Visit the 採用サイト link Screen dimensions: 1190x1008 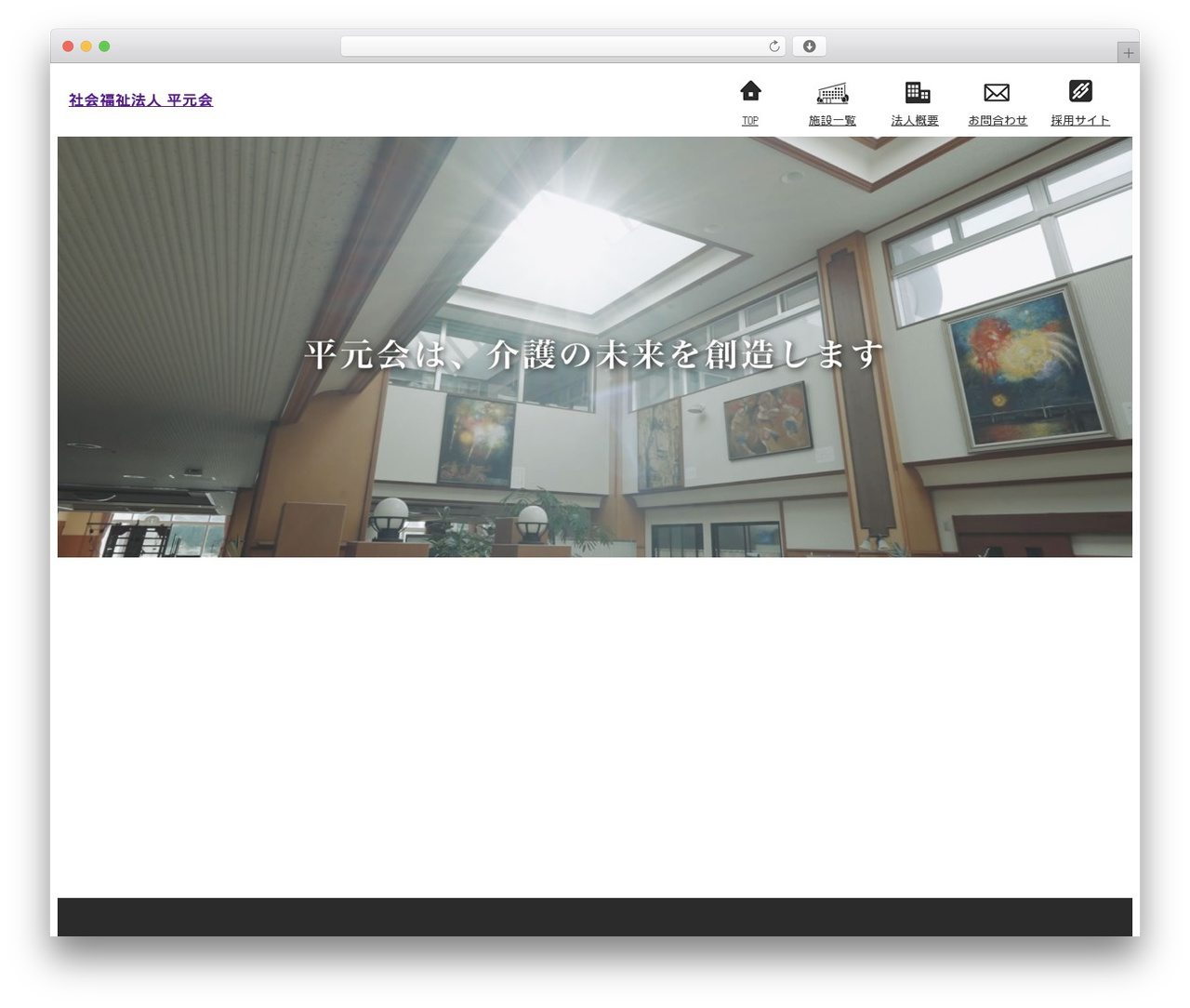click(x=1080, y=121)
